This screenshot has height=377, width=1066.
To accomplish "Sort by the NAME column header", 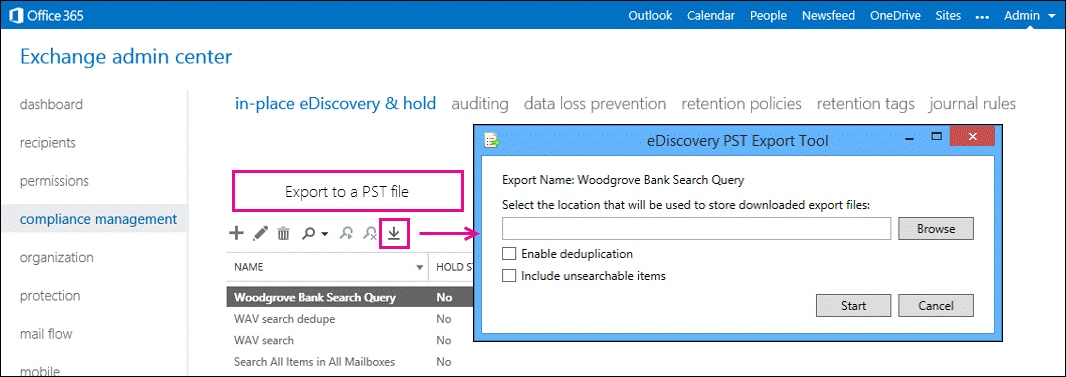I will click(x=328, y=267).
